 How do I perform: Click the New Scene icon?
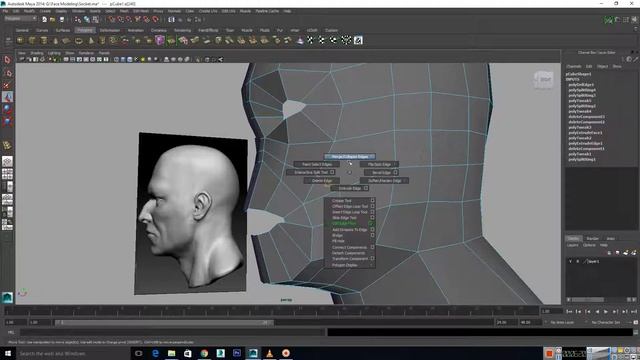click(44, 19)
